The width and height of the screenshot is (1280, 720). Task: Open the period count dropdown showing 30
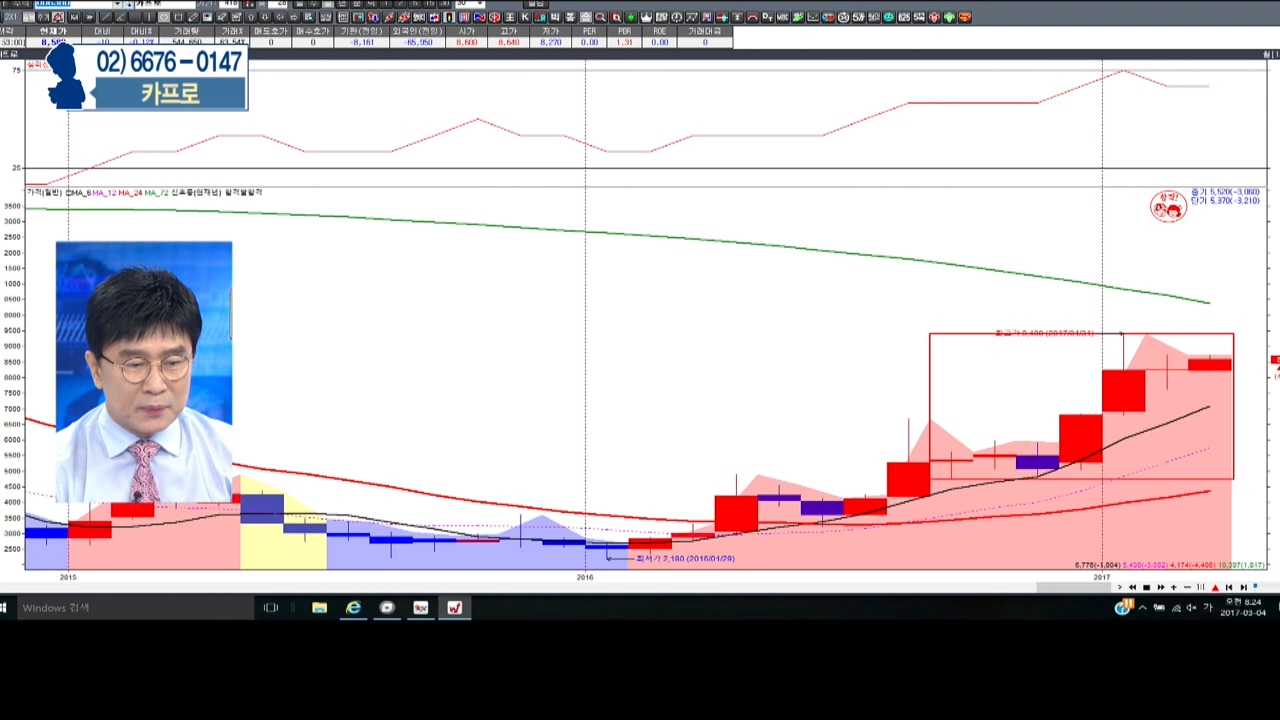coord(479,4)
